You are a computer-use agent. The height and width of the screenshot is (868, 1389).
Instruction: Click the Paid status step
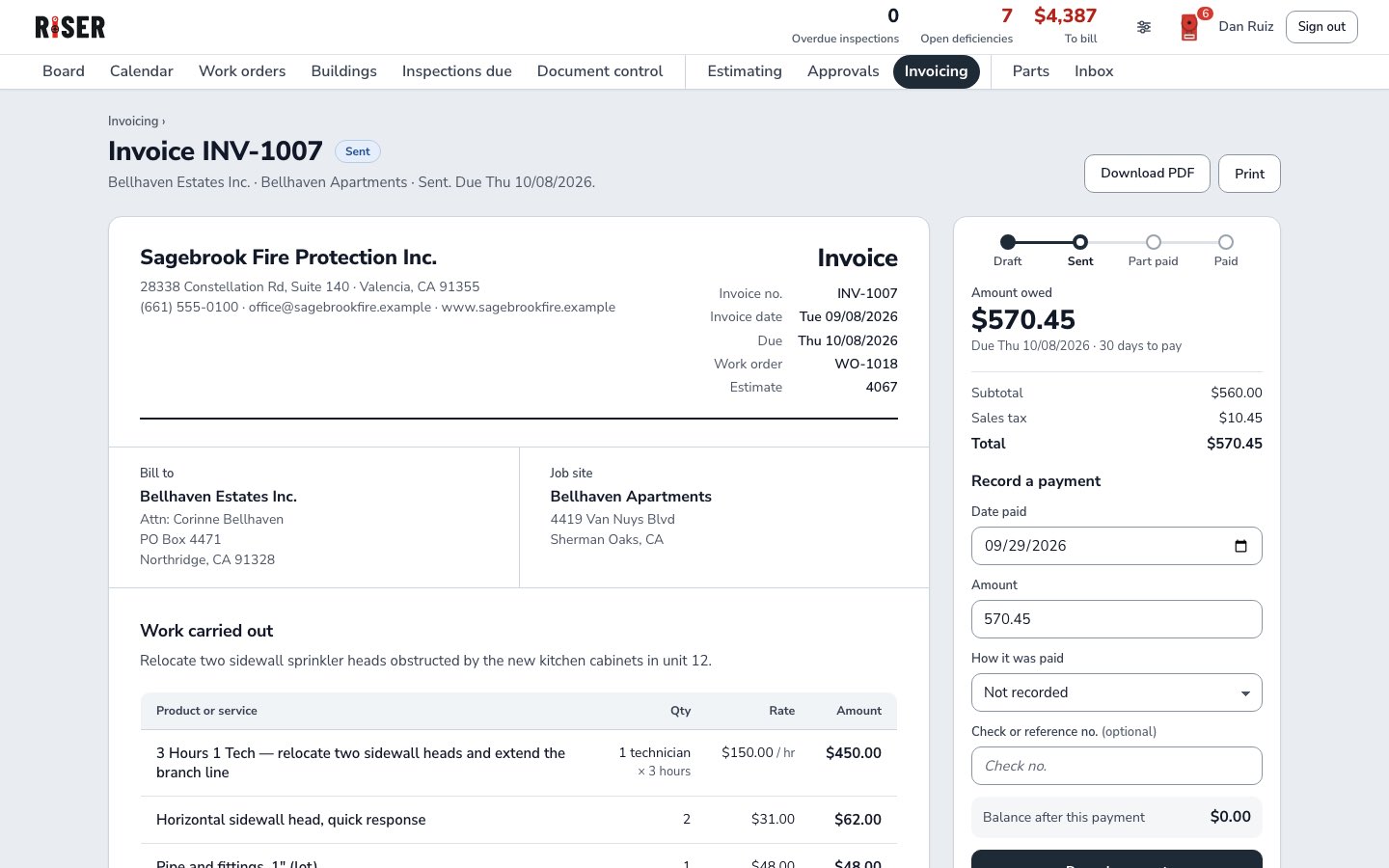click(1226, 251)
